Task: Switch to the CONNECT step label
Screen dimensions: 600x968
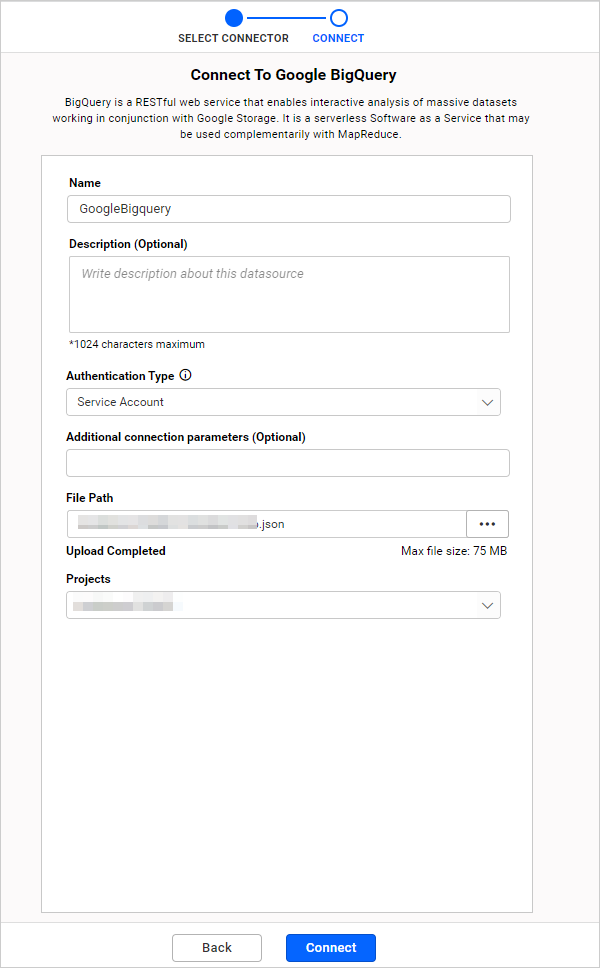Action: coord(337,38)
